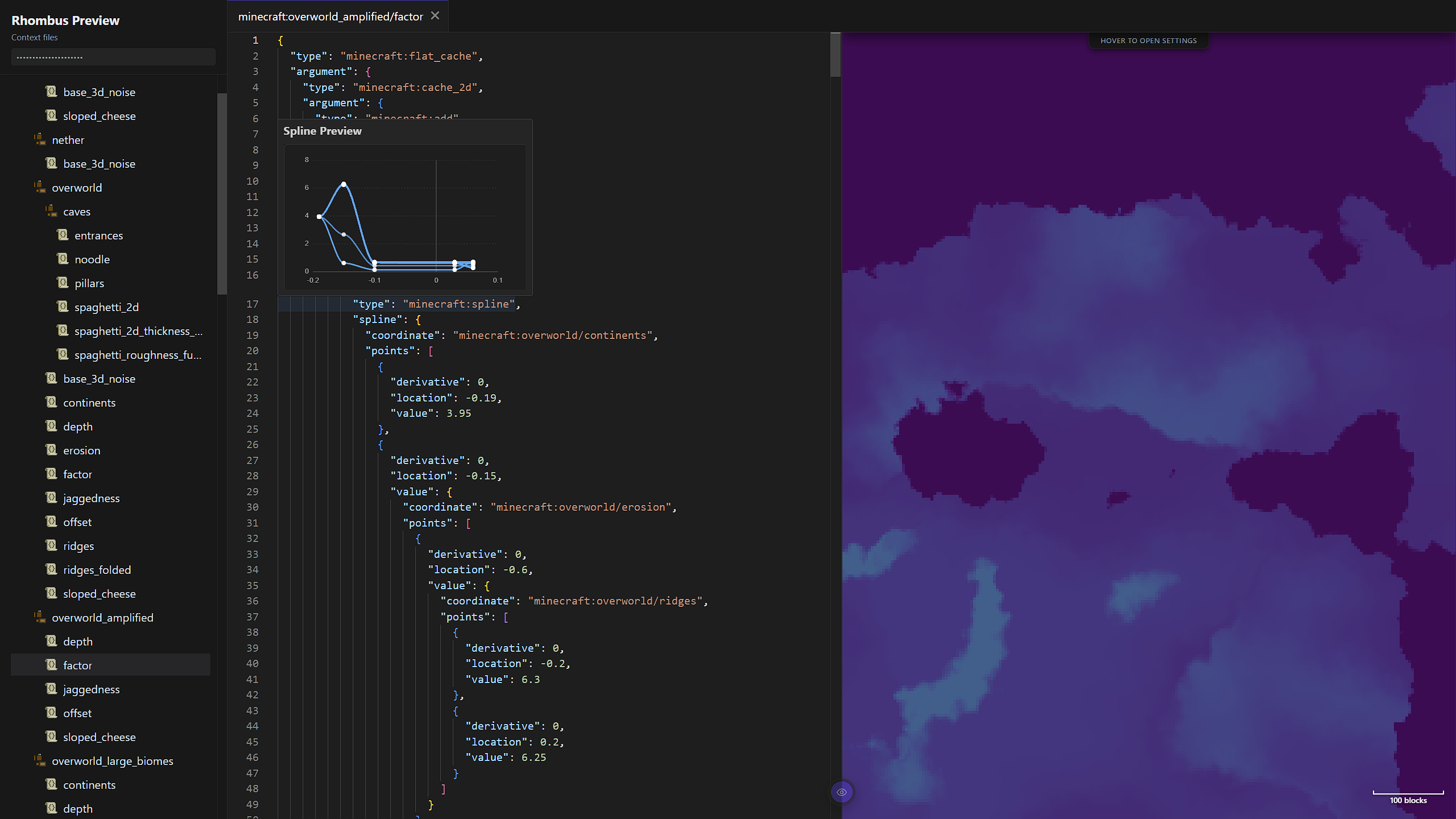Click the icon beside spaghetti_2d_thickness_… file
The image size is (1456, 819).
(63, 330)
